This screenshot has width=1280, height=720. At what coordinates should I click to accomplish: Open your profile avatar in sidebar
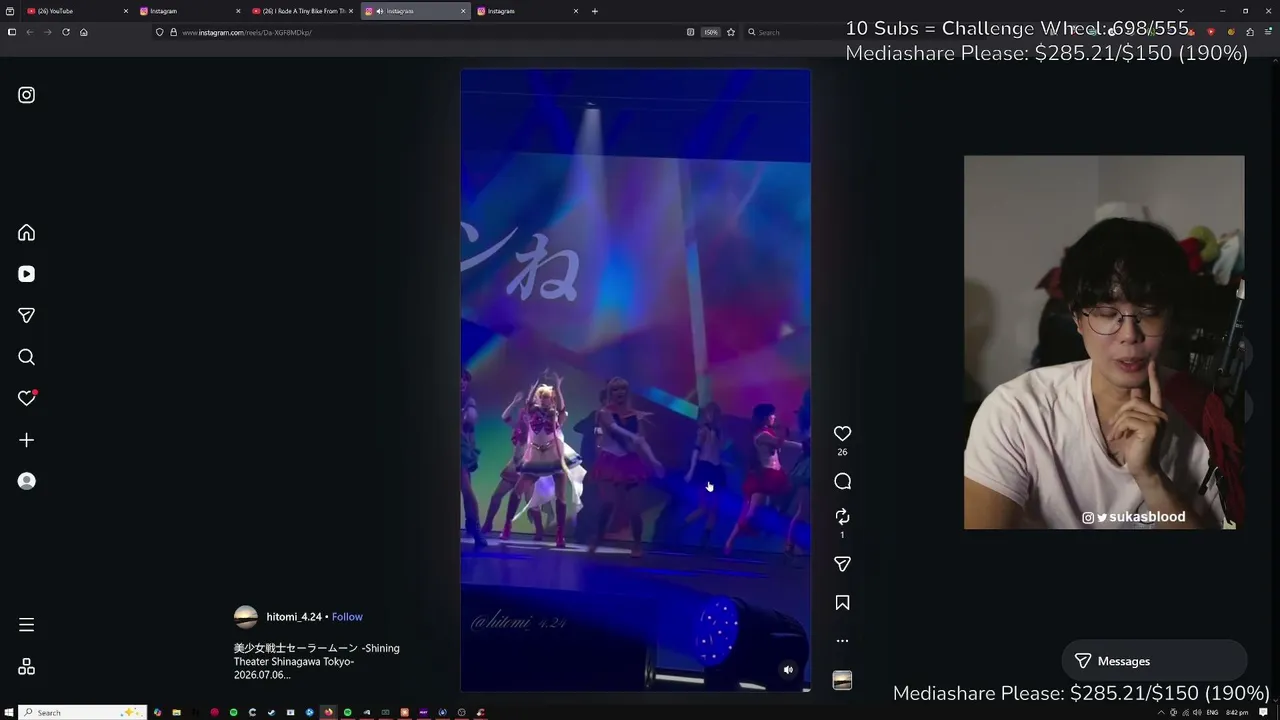pos(27,481)
